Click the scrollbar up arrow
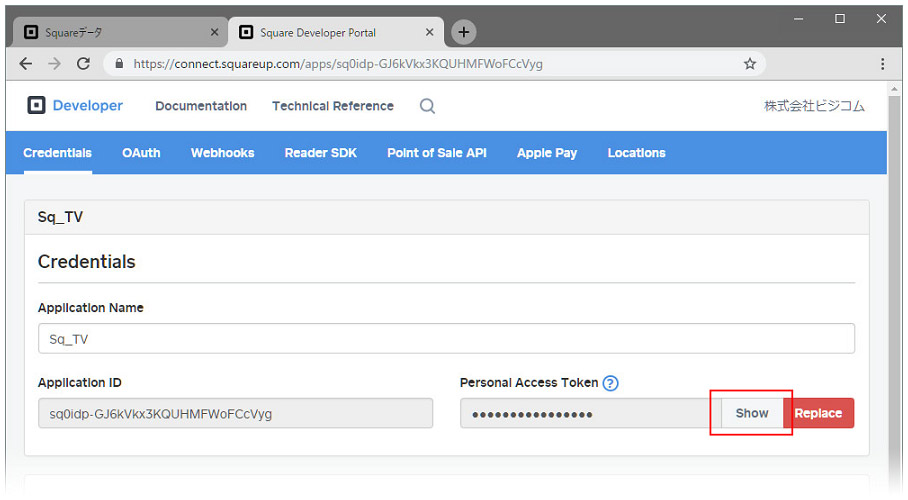908x500 pixels. [895, 89]
